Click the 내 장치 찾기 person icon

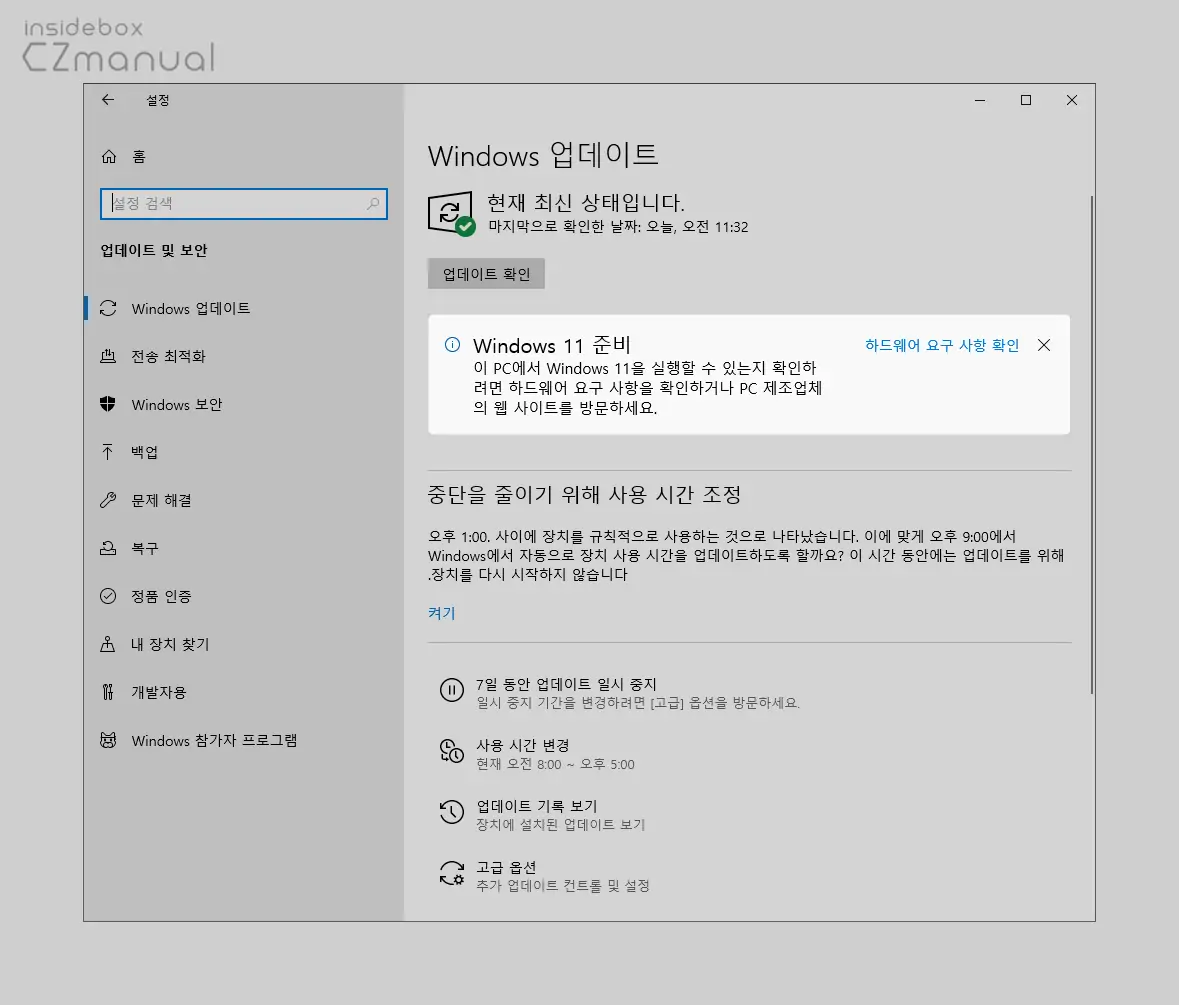click(x=108, y=644)
